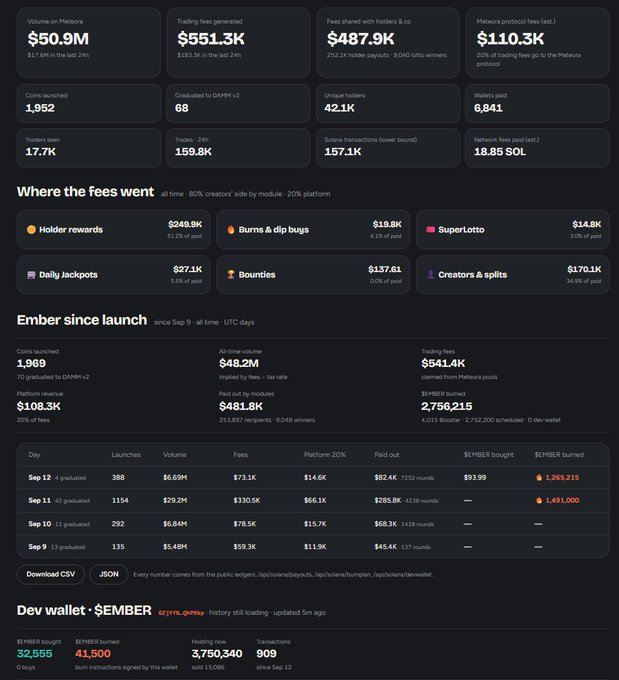Viewport: 619px width, 680px height.
Task: Click the Daily Jackpots slot icon
Action: (31, 275)
